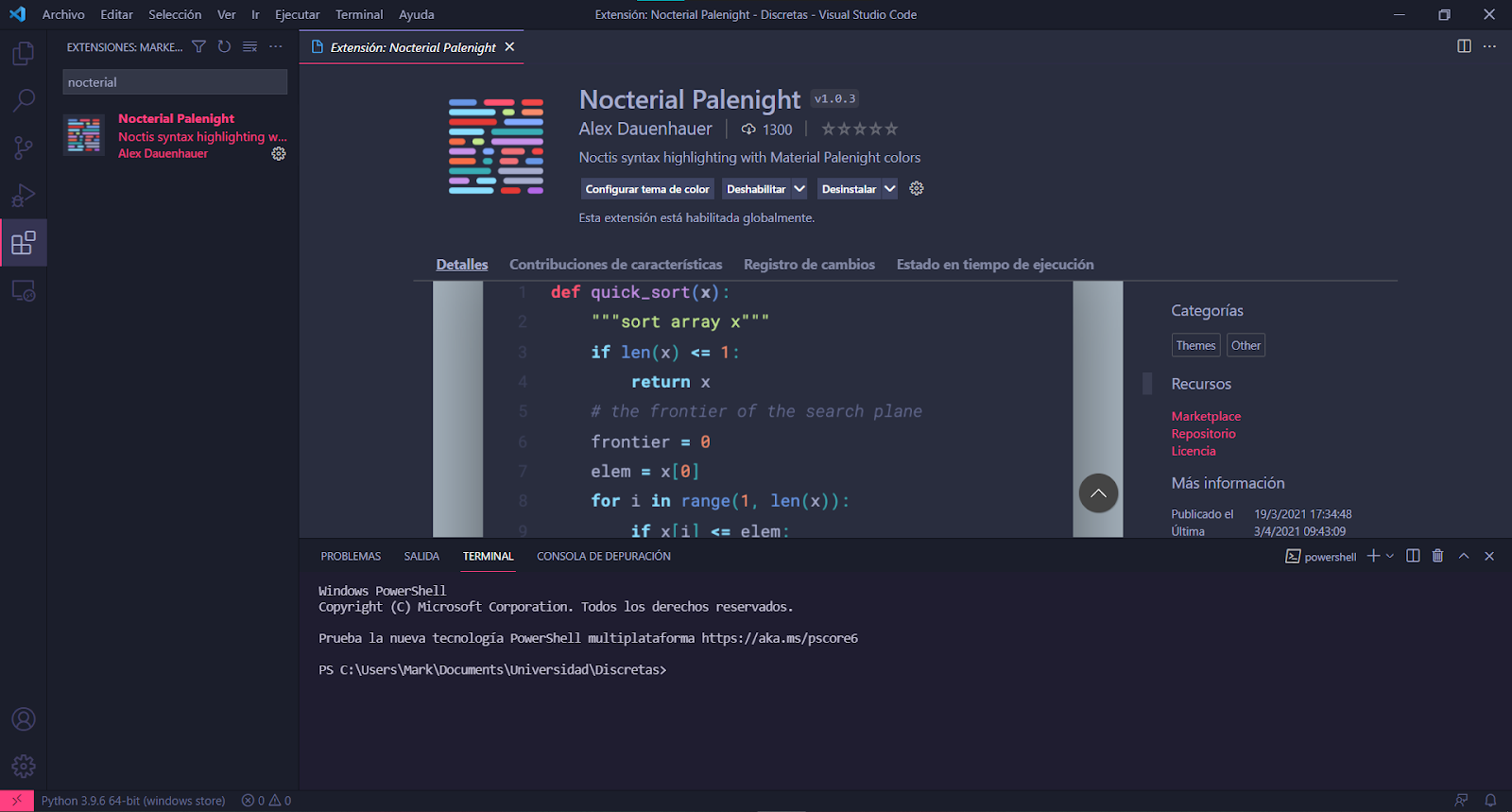This screenshot has width=1512, height=812.
Task: Switch to the SALIDA panel tab
Action: tap(421, 556)
